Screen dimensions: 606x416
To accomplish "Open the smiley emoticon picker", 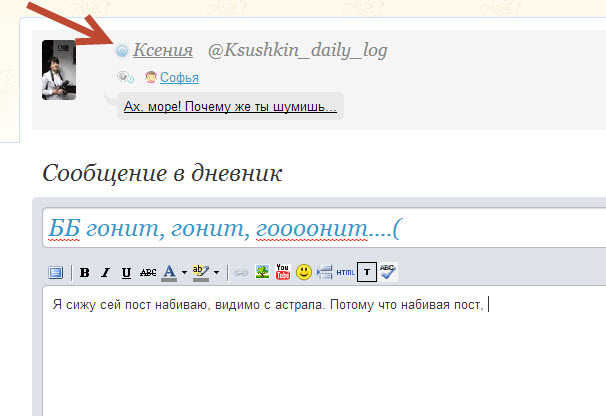I will pyautogui.click(x=304, y=272).
